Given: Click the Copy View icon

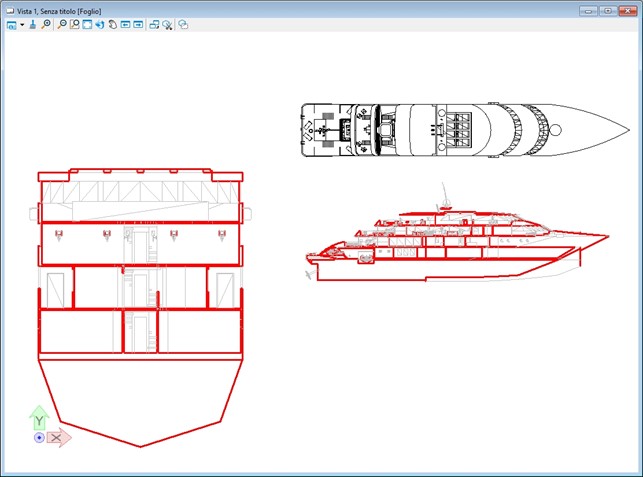Looking at the screenshot, I should pyautogui.click(x=155, y=24).
